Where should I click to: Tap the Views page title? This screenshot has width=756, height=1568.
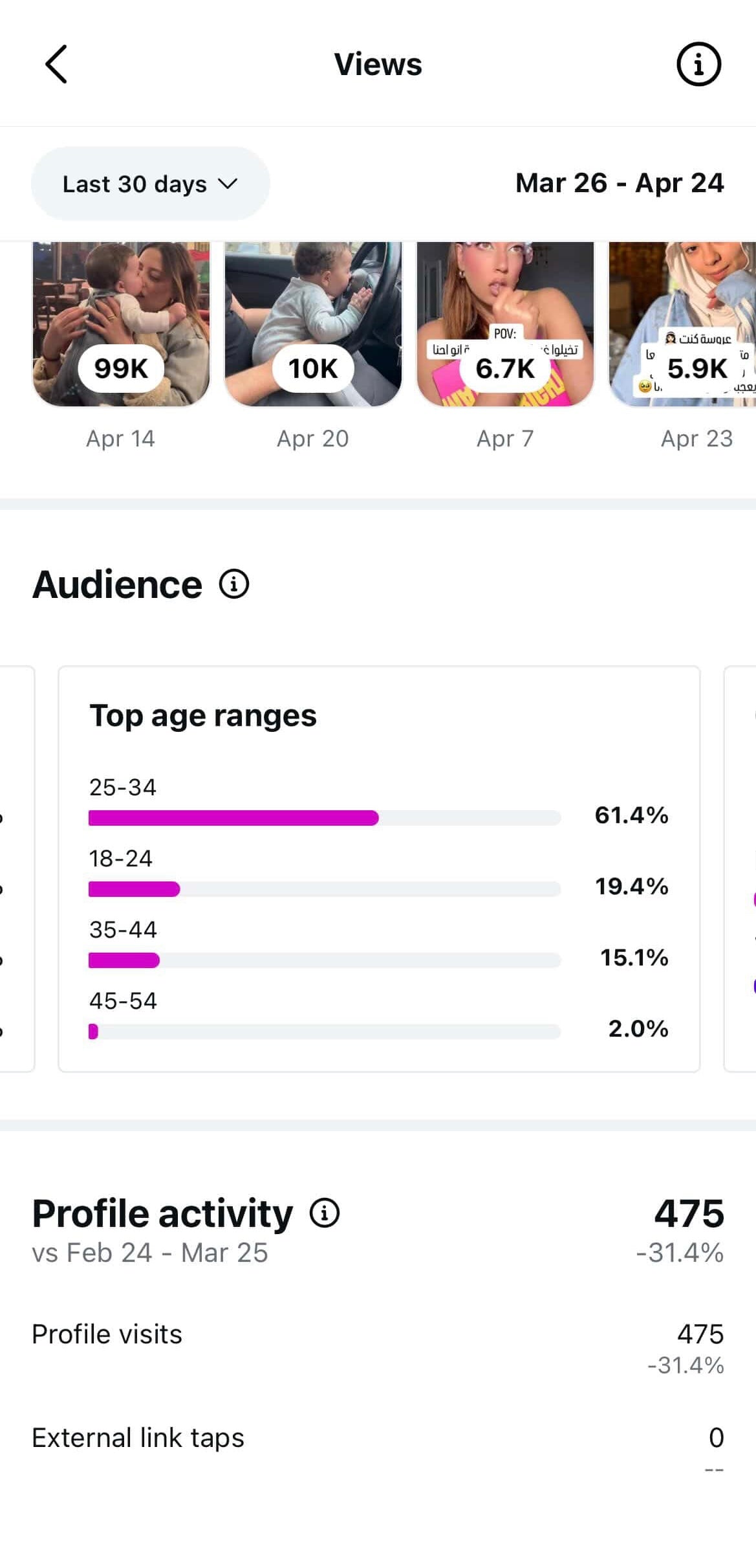[x=378, y=64]
